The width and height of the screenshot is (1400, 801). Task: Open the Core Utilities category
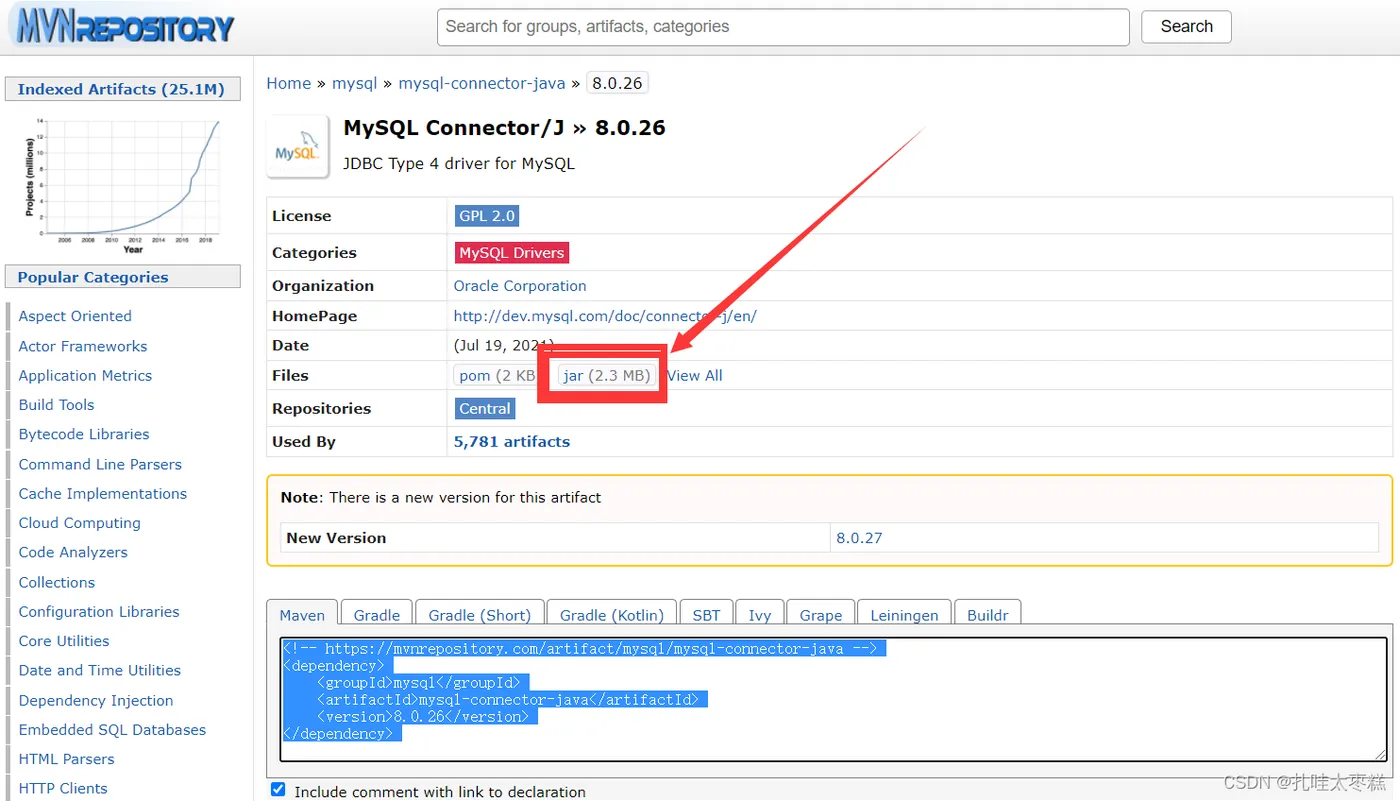point(64,641)
